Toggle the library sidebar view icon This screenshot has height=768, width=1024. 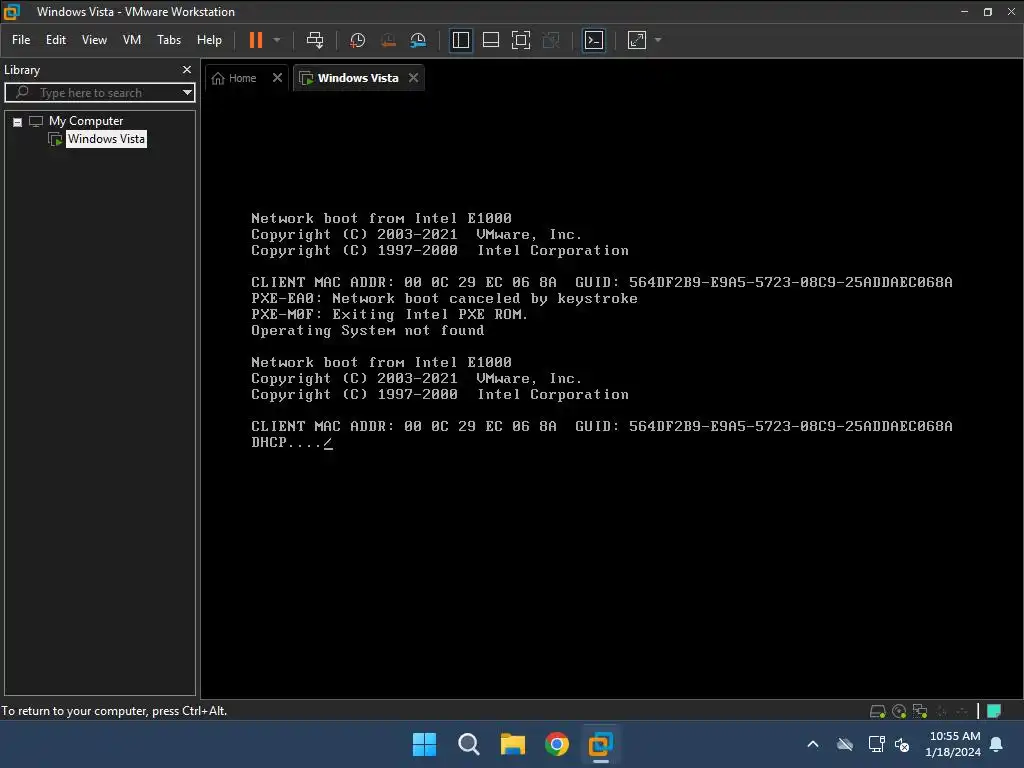coord(460,40)
